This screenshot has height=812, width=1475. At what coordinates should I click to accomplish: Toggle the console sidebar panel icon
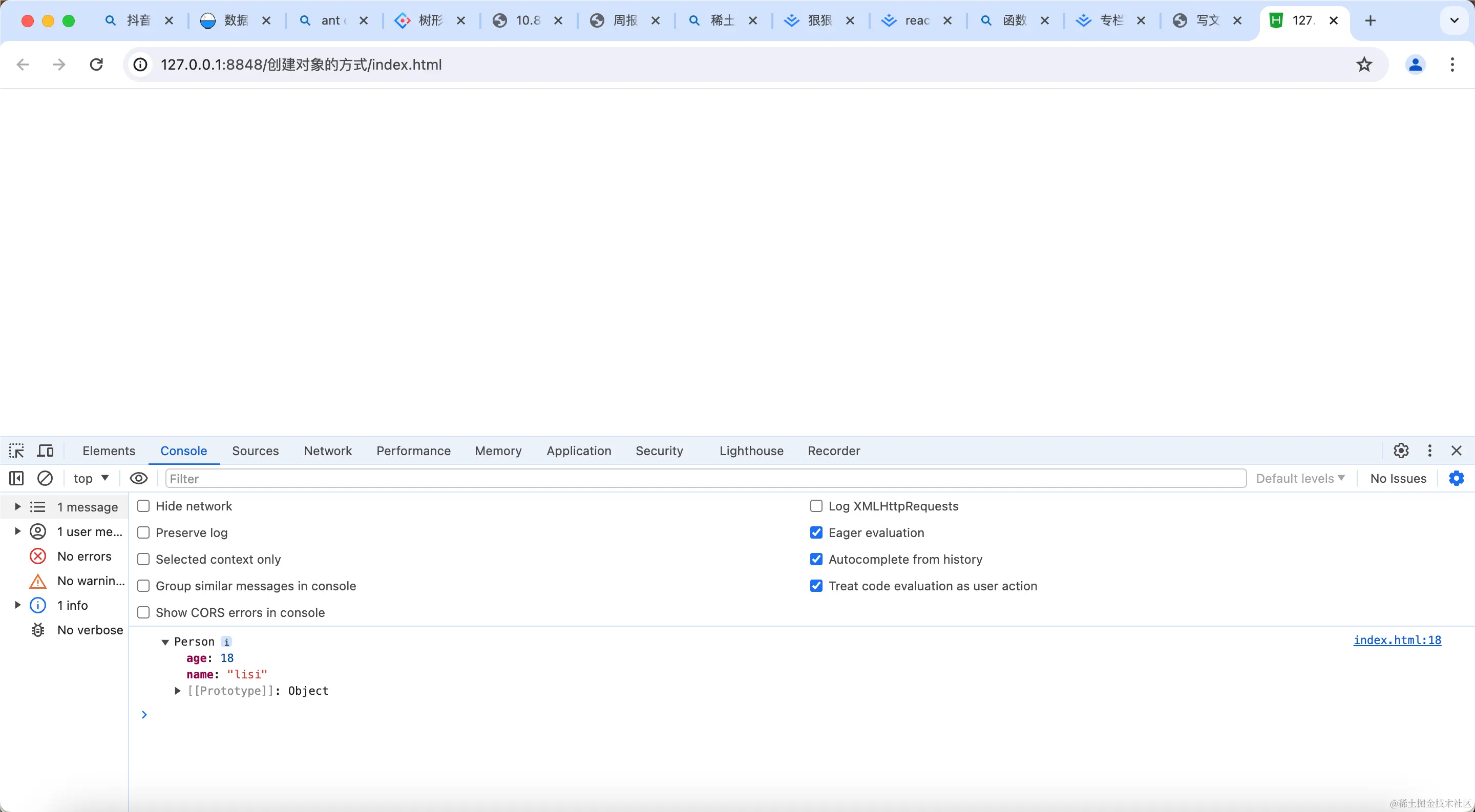coord(16,478)
